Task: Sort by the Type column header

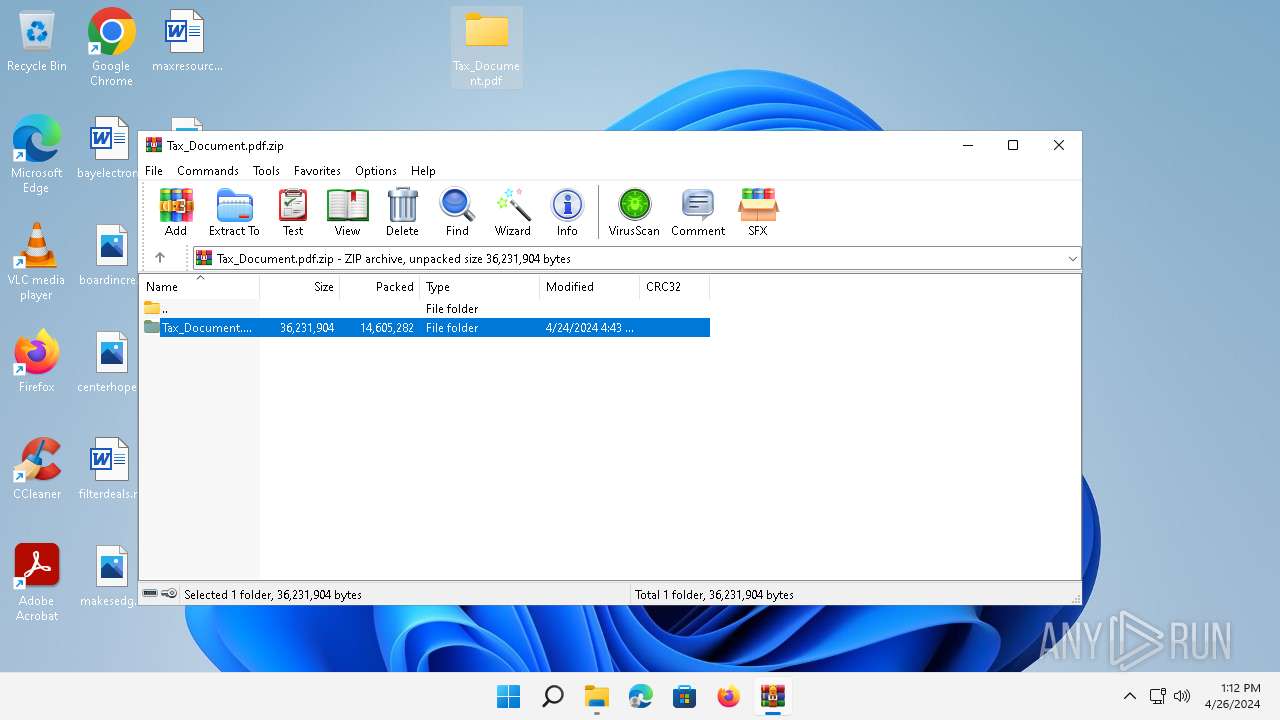Action: point(480,287)
